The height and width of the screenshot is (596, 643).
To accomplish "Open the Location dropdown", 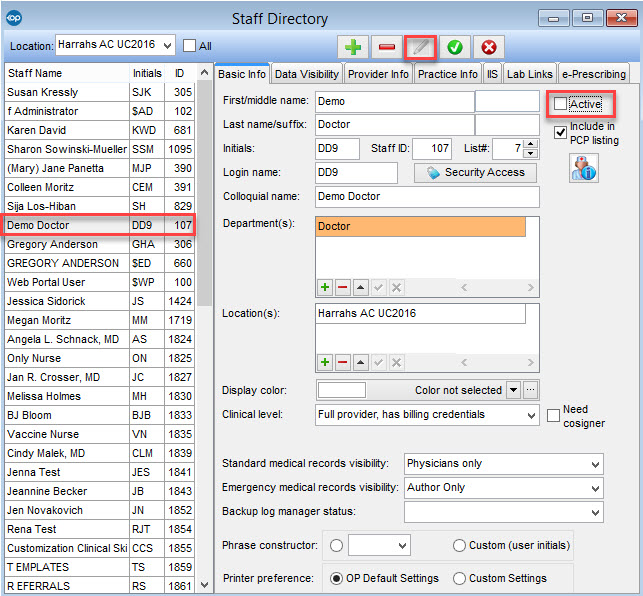I will [167, 45].
